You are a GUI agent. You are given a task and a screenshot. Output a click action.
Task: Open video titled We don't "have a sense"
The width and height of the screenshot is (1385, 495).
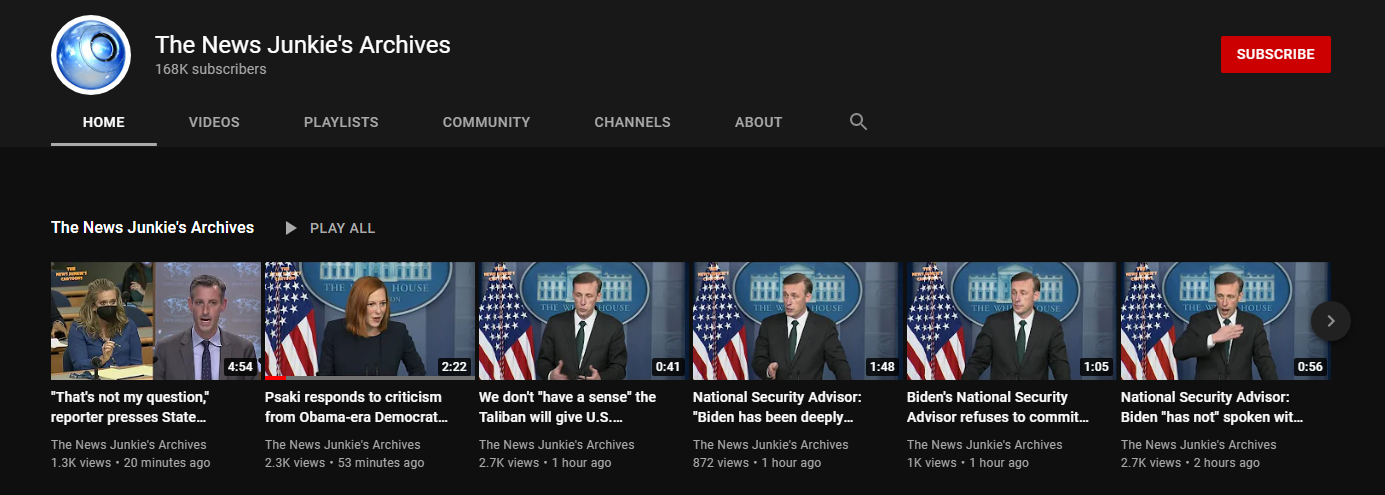568,407
